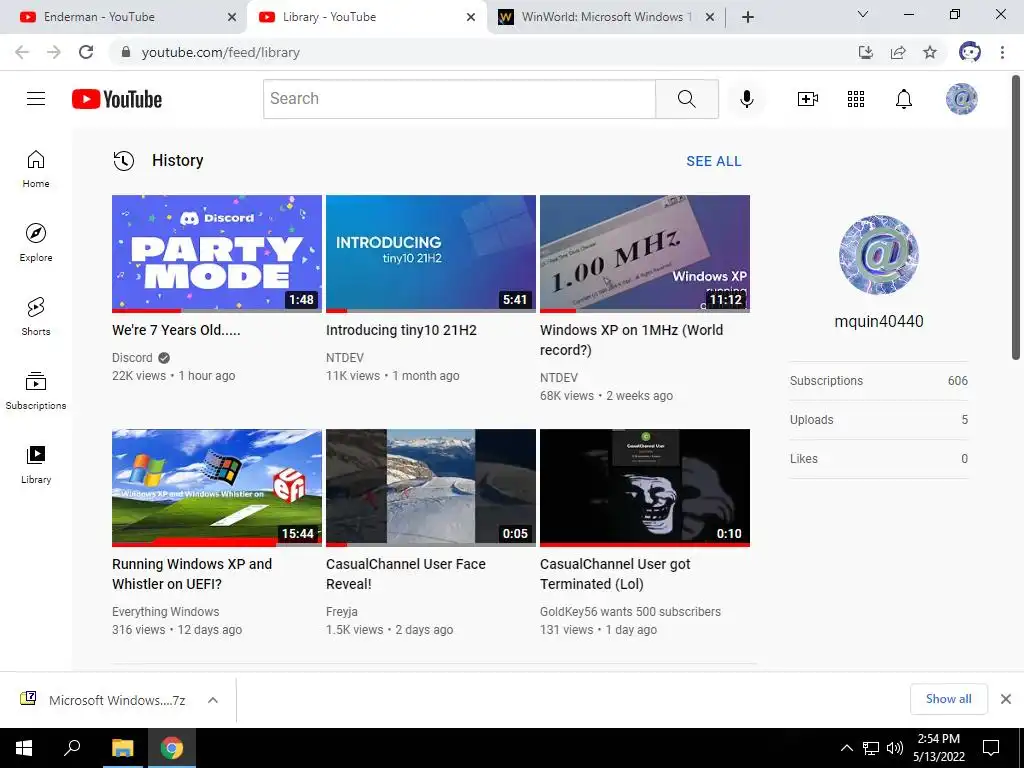Open Windows taskbar search

pyautogui.click(x=72, y=748)
